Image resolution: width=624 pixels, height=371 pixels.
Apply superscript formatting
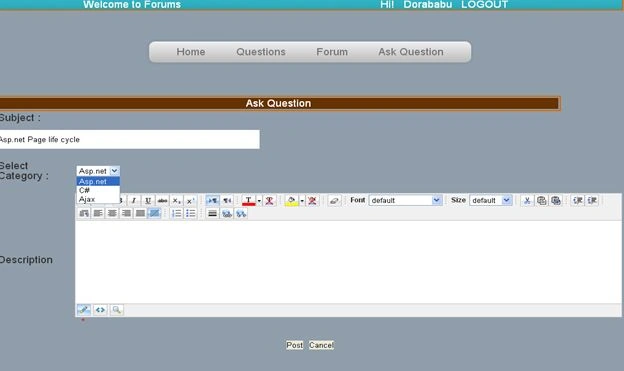[x=191, y=201]
